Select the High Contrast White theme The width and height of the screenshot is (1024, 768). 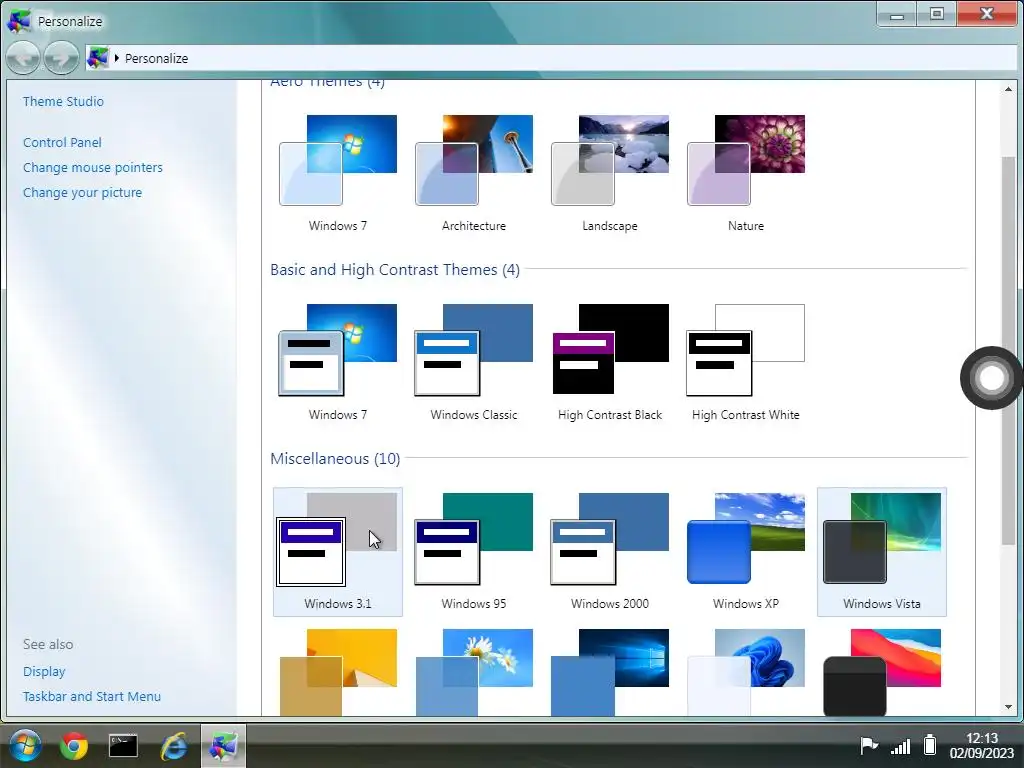coord(745,362)
